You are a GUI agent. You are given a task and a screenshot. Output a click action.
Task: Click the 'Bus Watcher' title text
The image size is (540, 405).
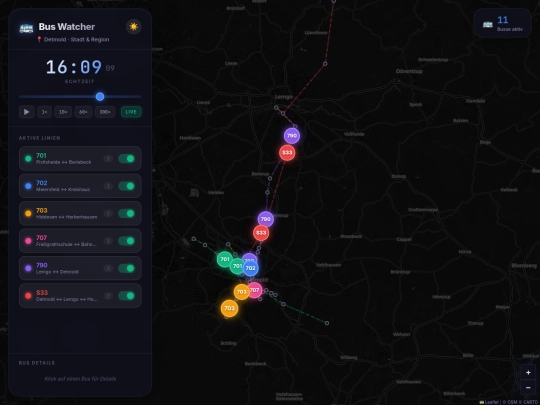coord(66,27)
